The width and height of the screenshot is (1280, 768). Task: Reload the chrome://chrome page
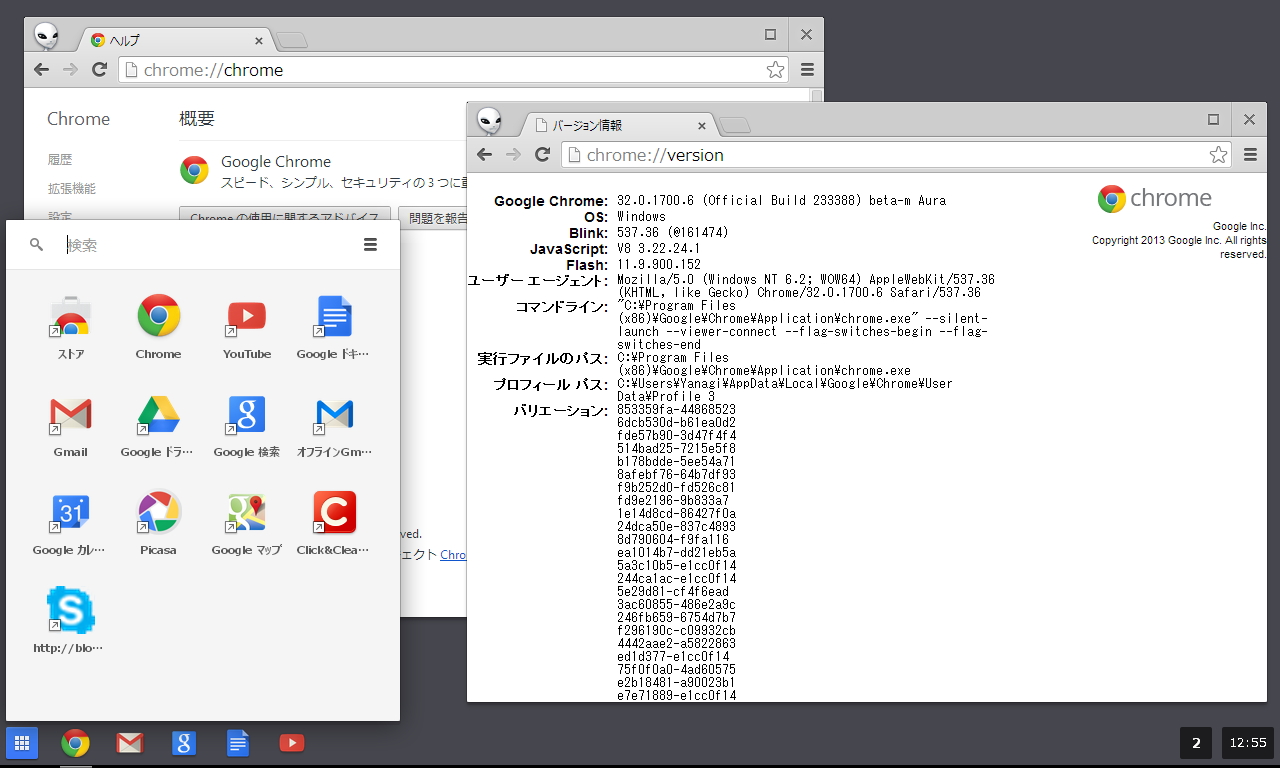[x=99, y=69]
